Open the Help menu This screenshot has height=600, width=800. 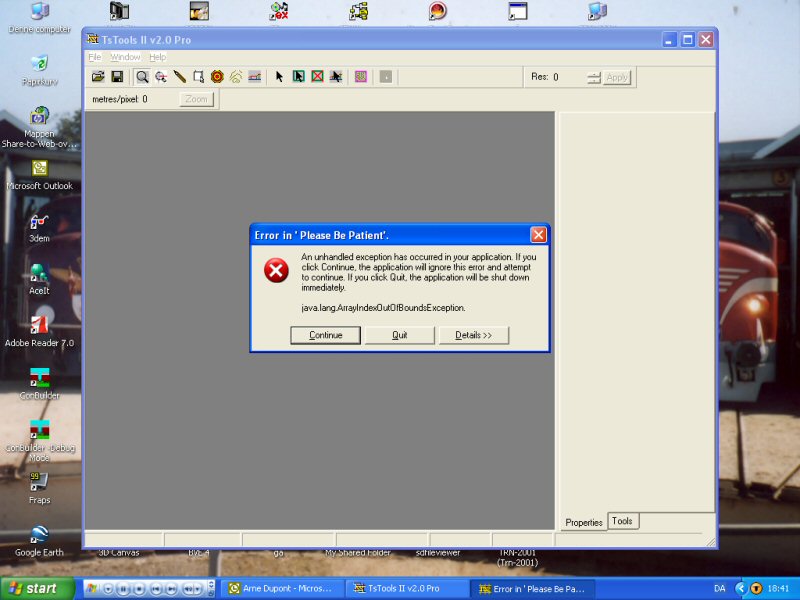point(158,57)
